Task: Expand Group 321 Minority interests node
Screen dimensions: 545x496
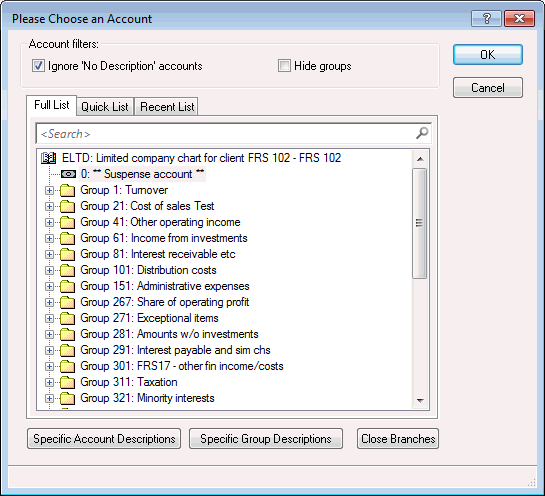Action: point(49,398)
